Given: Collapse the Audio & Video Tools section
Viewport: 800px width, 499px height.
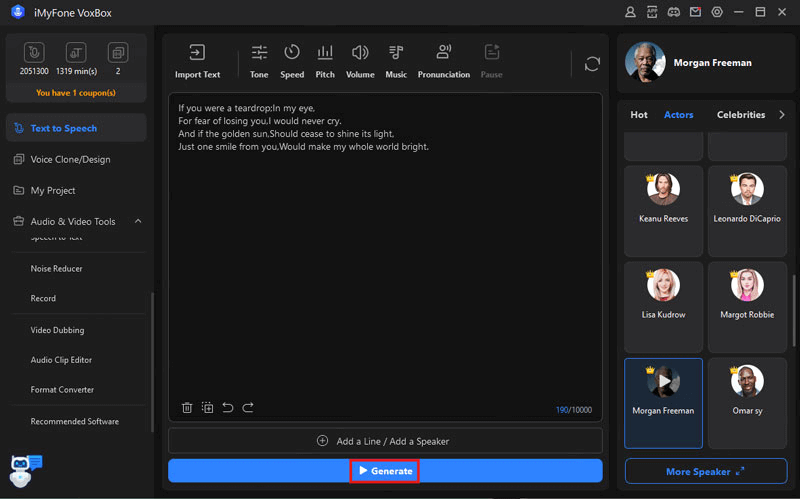Looking at the screenshot, I should 138,221.
